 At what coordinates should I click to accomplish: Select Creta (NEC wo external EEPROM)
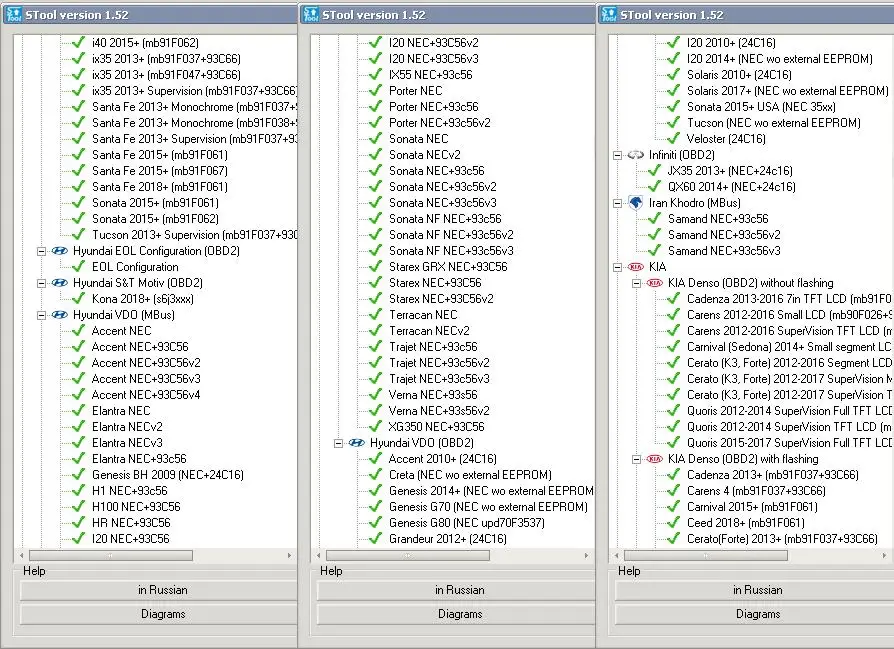pyautogui.click(x=470, y=474)
